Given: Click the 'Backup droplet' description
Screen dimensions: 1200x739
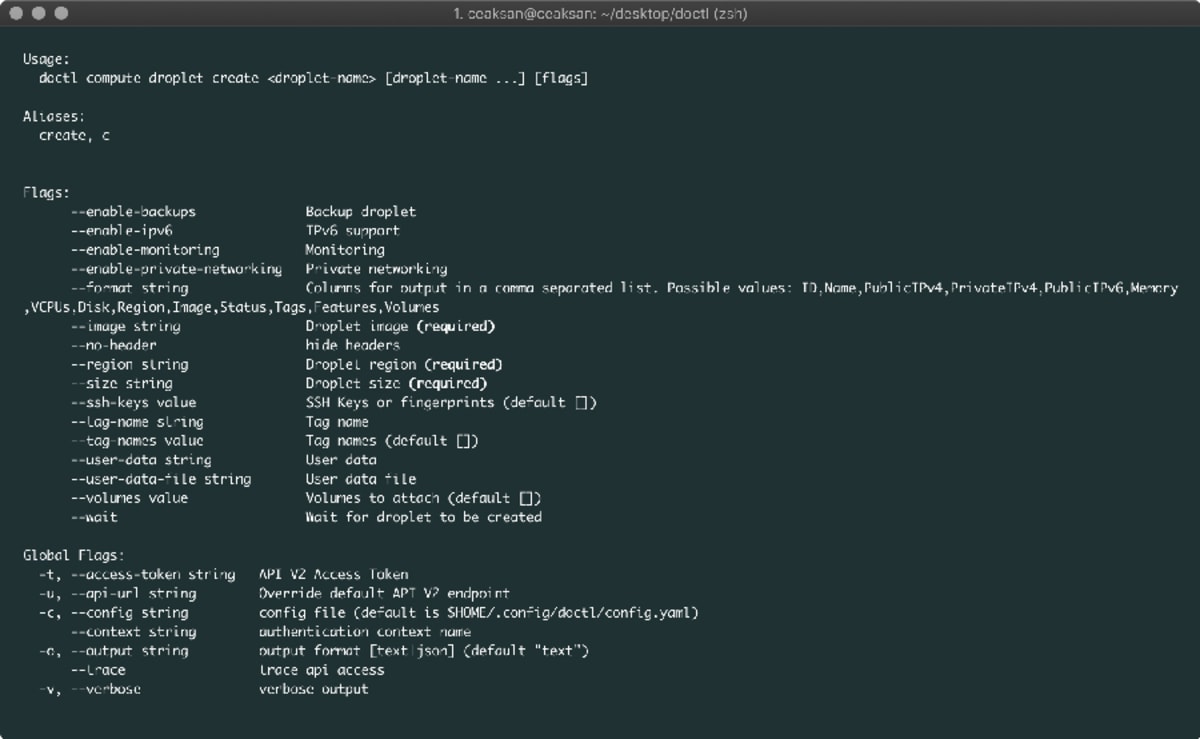Looking at the screenshot, I should (361, 212).
